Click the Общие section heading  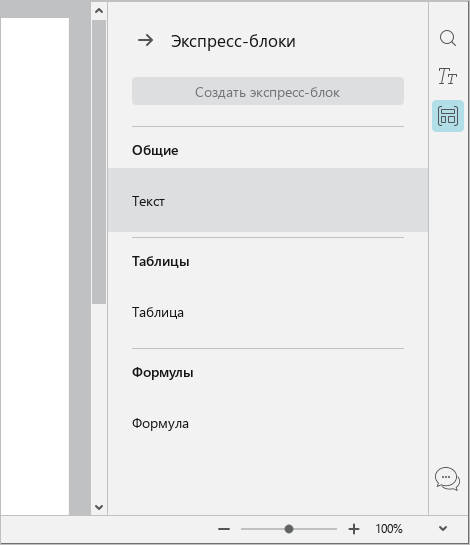pyautogui.click(x=155, y=151)
